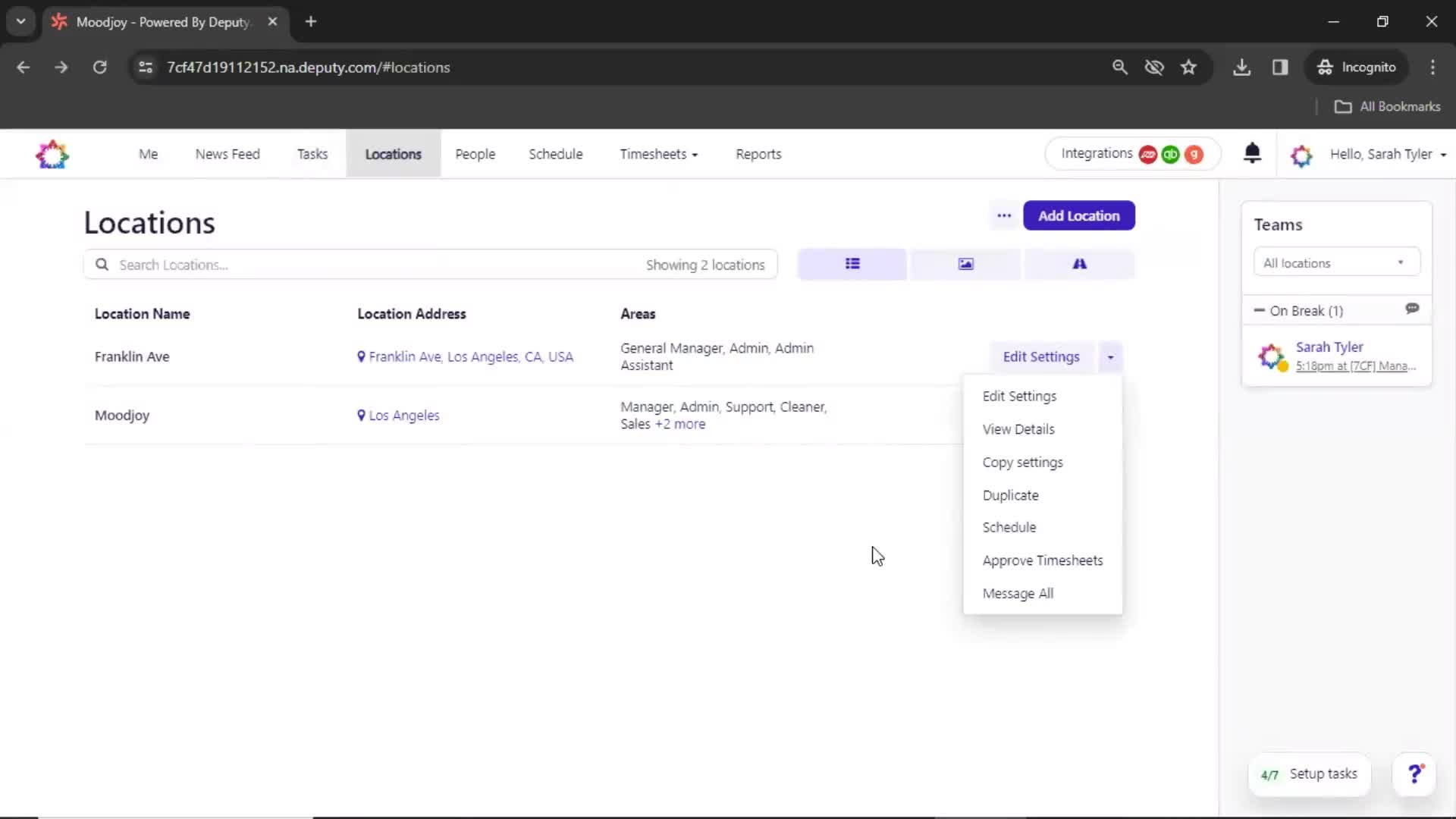This screenshot has width=1456, height=819.
Task: Click the profile/settings gear icon
Action: (x=1300, y=154)
